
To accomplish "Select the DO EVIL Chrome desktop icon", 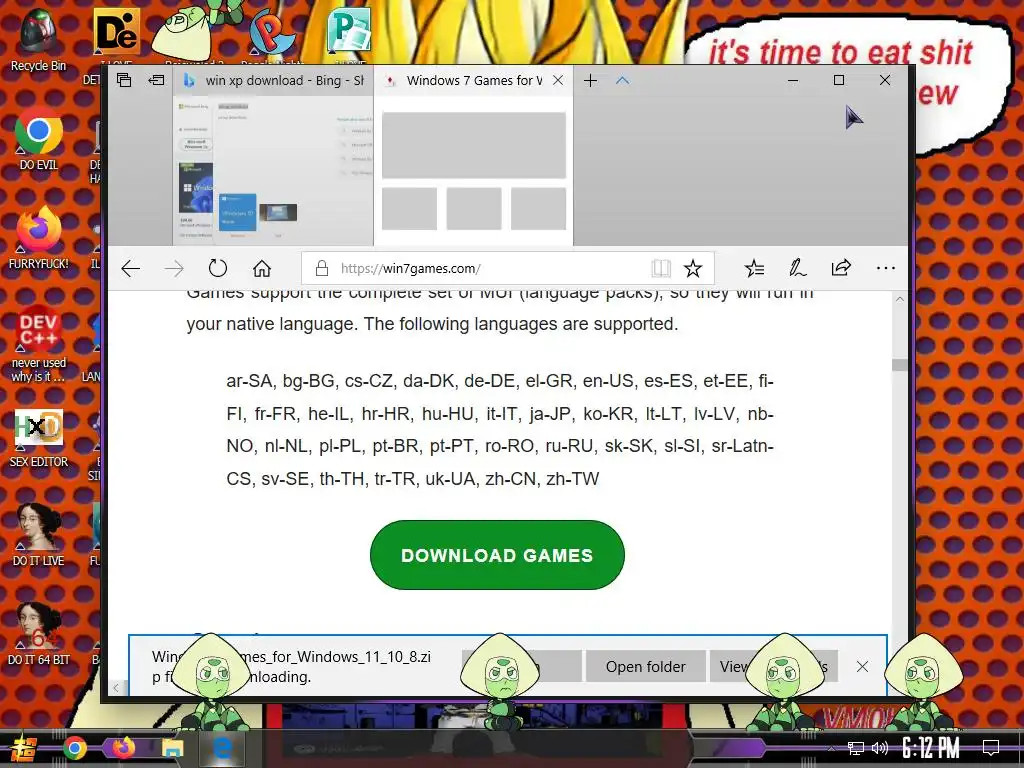I will 39,138.
